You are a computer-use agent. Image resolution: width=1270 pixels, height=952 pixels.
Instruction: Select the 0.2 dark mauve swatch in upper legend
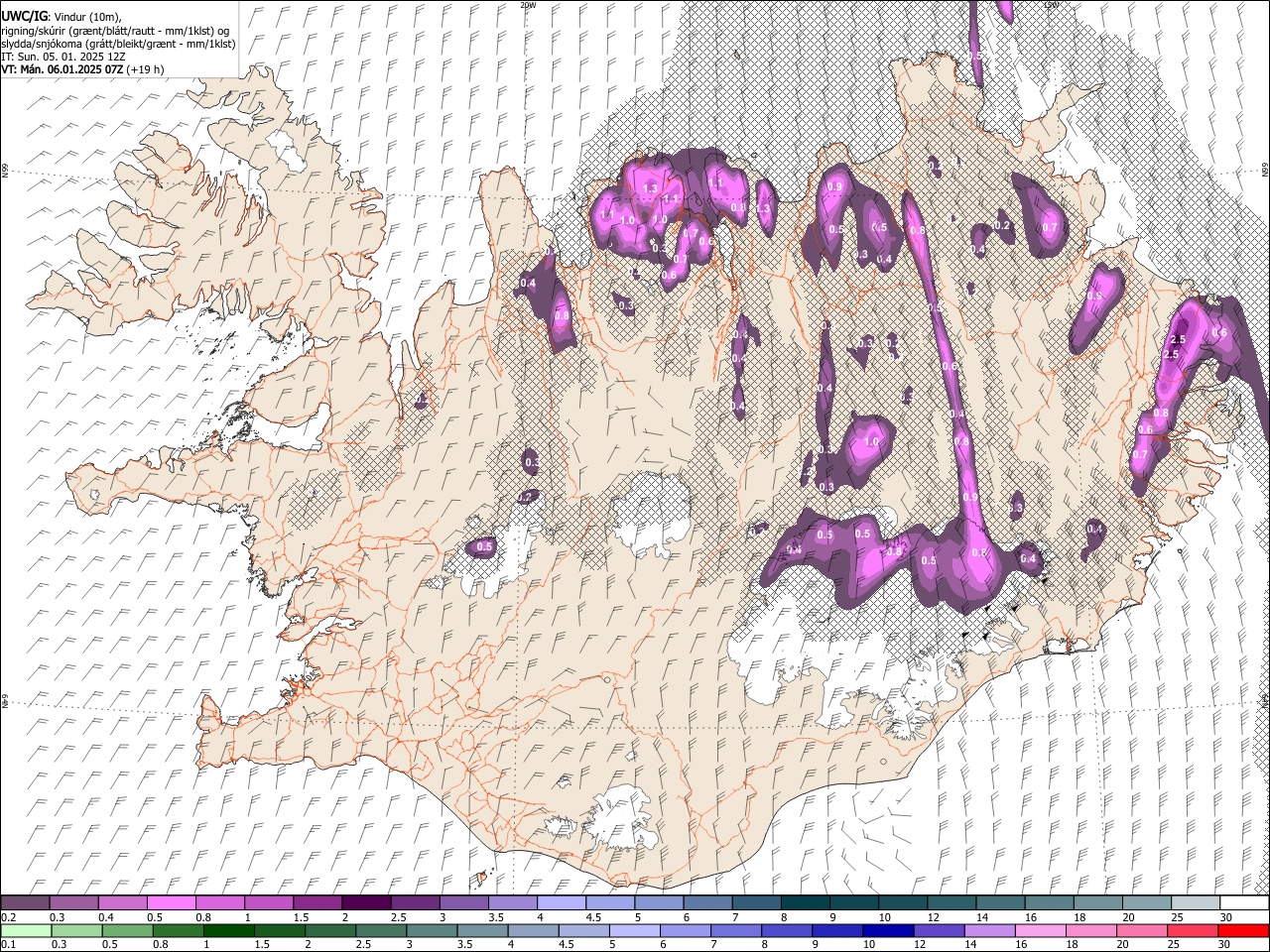(x=25, y=903)
